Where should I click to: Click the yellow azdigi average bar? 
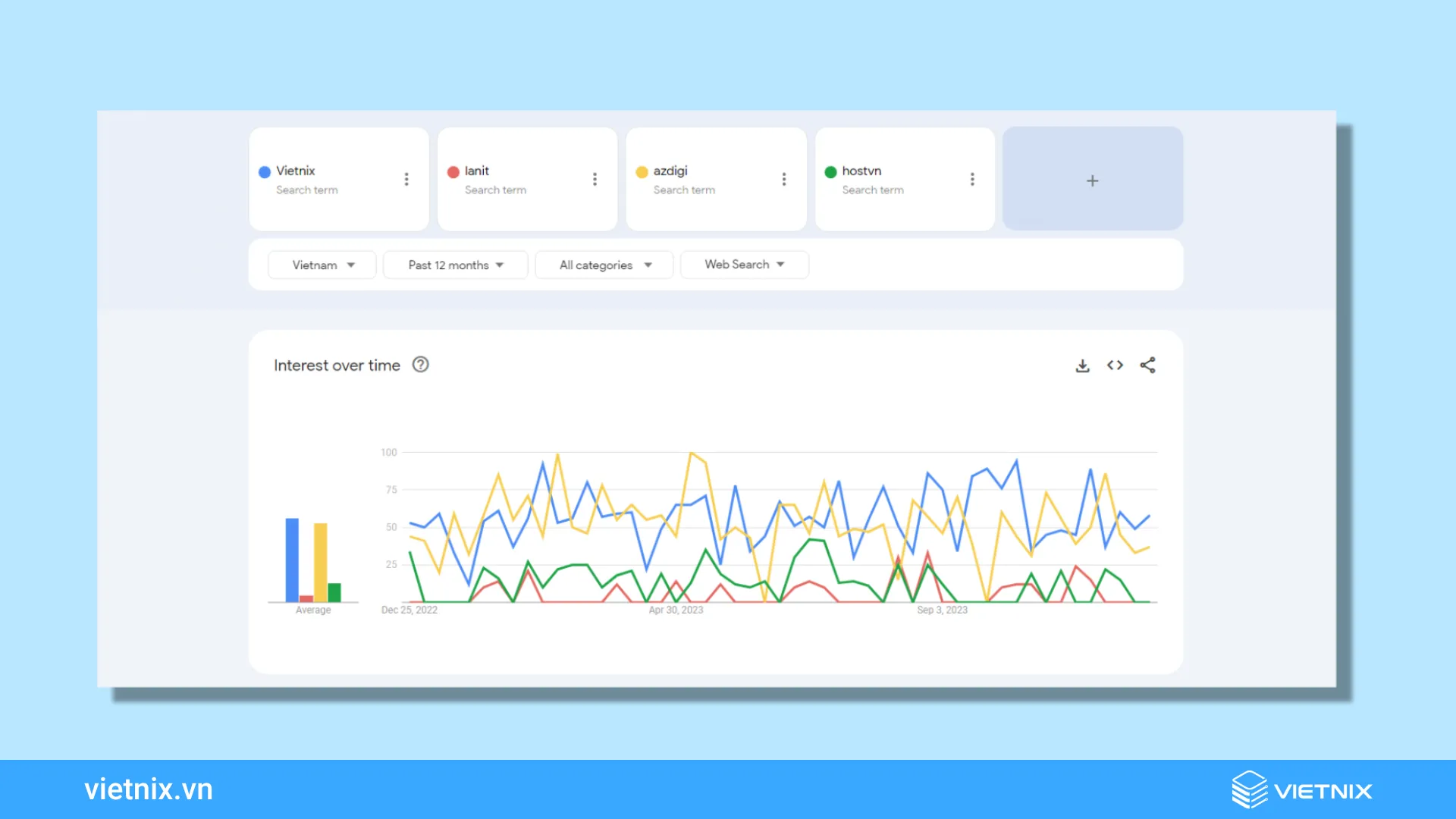pyautogui.click(x=321, y=563)
